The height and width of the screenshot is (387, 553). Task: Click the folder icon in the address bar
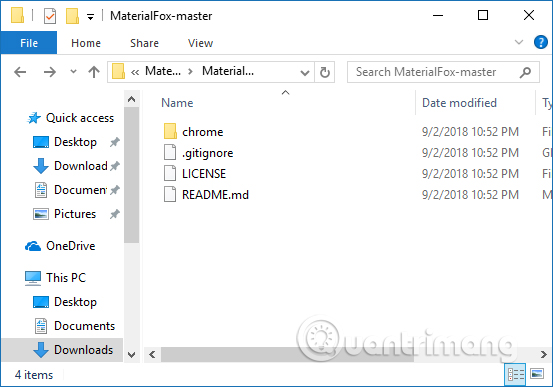point(118,71)
